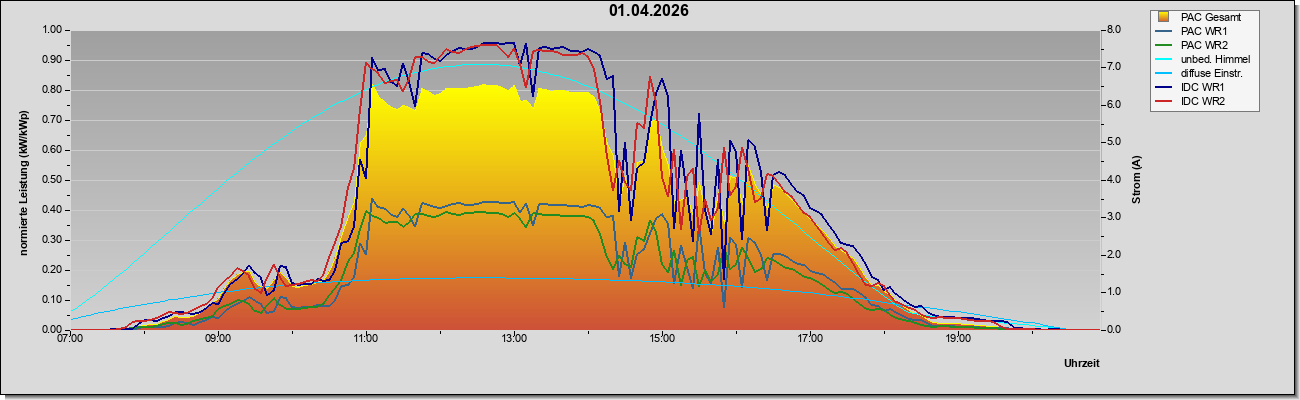Click the 15:00 time axis label
The width and height of the screenshot is (1300, 400).
pyautogui.click(x=662, y=338)
